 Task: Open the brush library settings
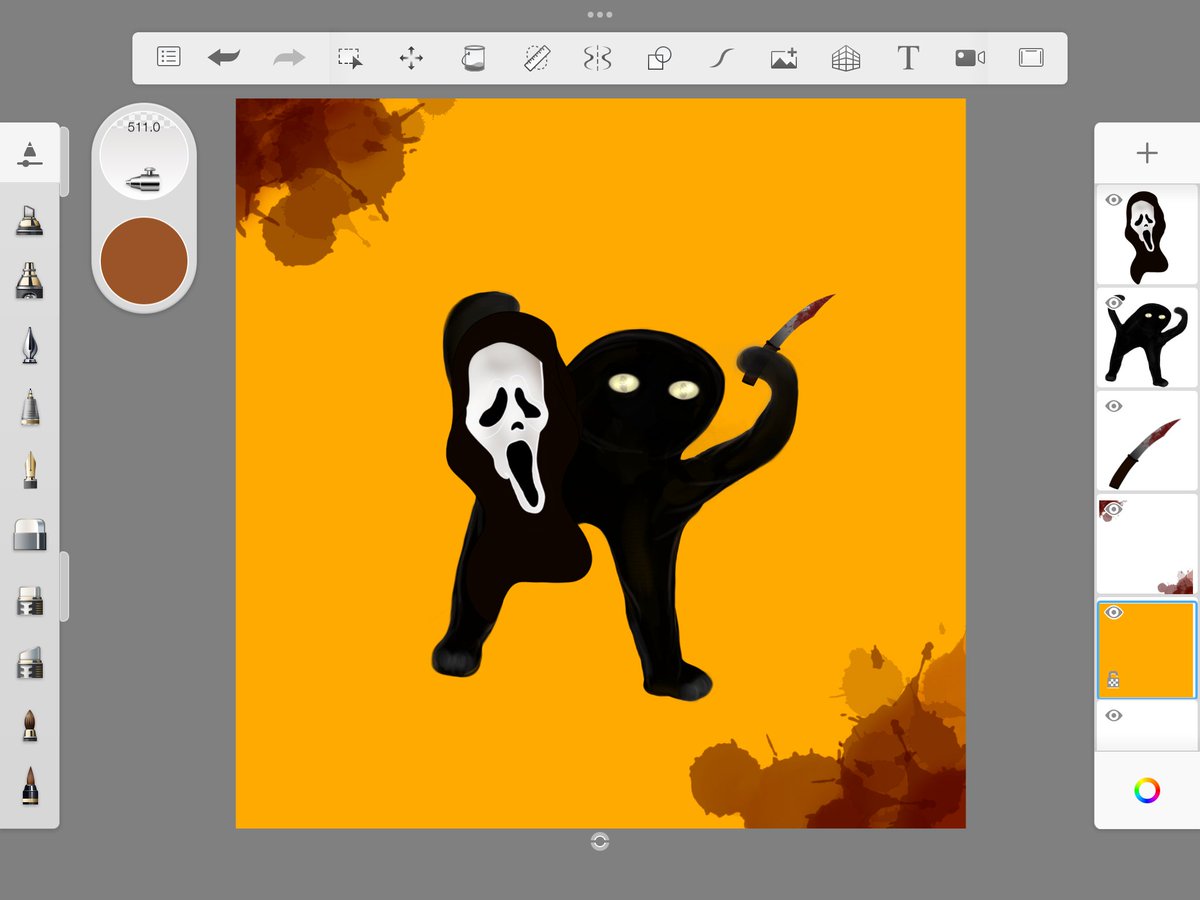click(x=30, y=153)
